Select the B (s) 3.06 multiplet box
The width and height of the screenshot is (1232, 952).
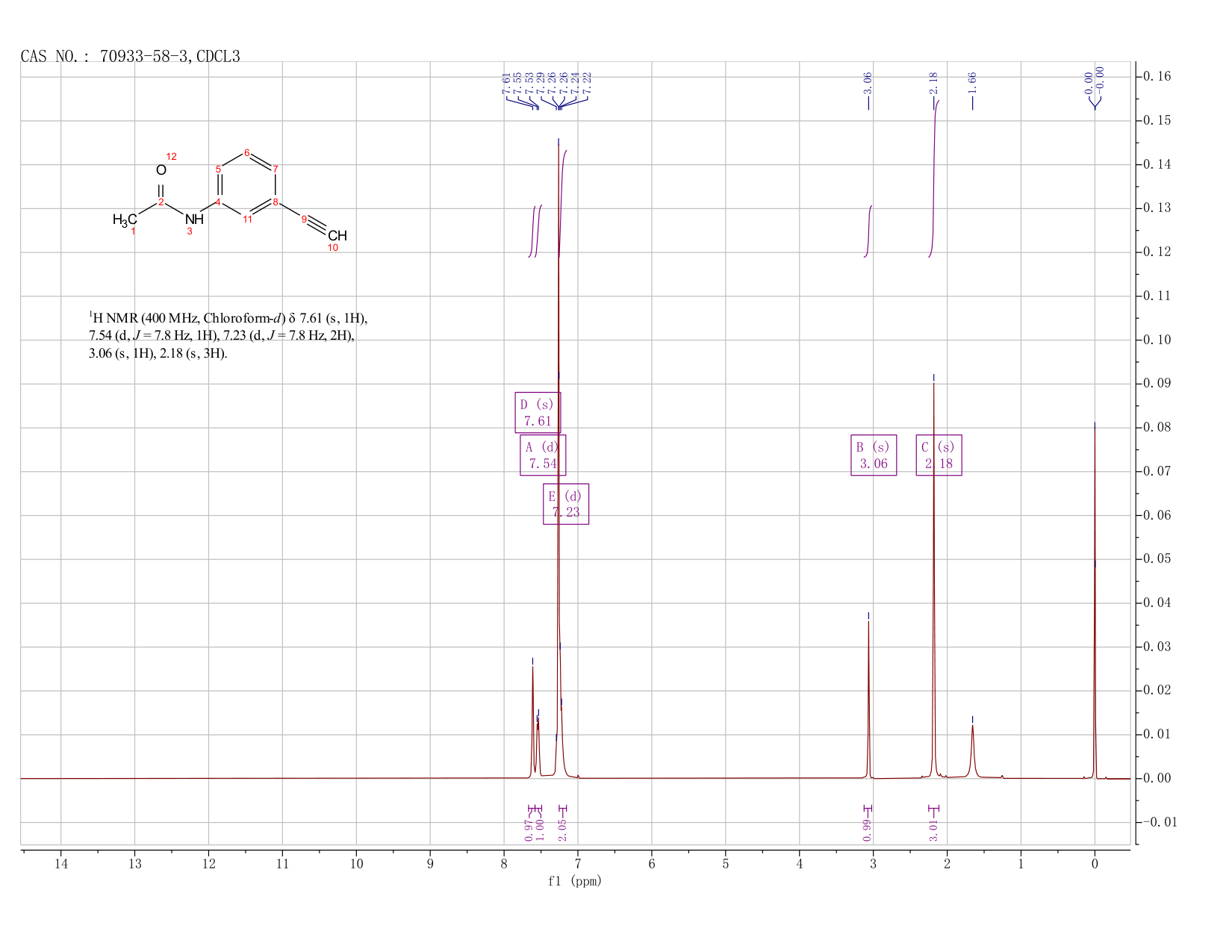(874, 455)
